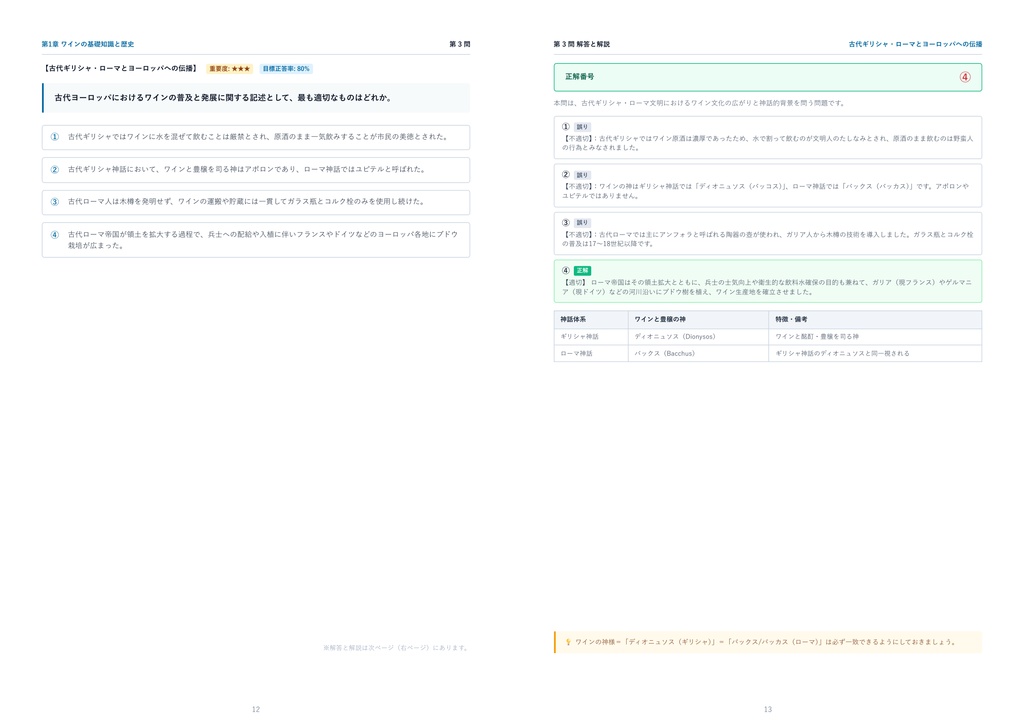Click the circled ④ in the green explanation box

click(566, 270)
